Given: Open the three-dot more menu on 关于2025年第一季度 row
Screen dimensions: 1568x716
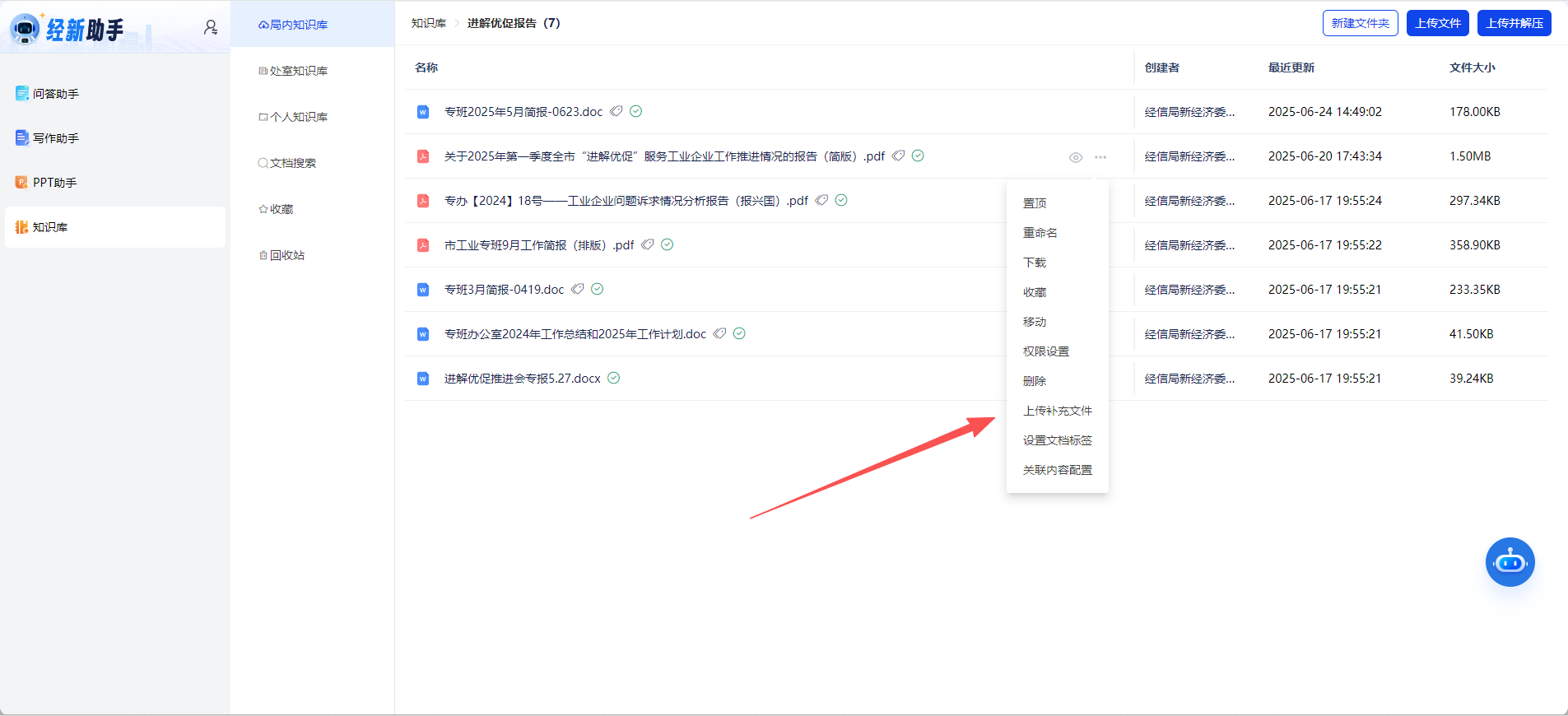Looking at the screenshot, I should click(1100, 157).
